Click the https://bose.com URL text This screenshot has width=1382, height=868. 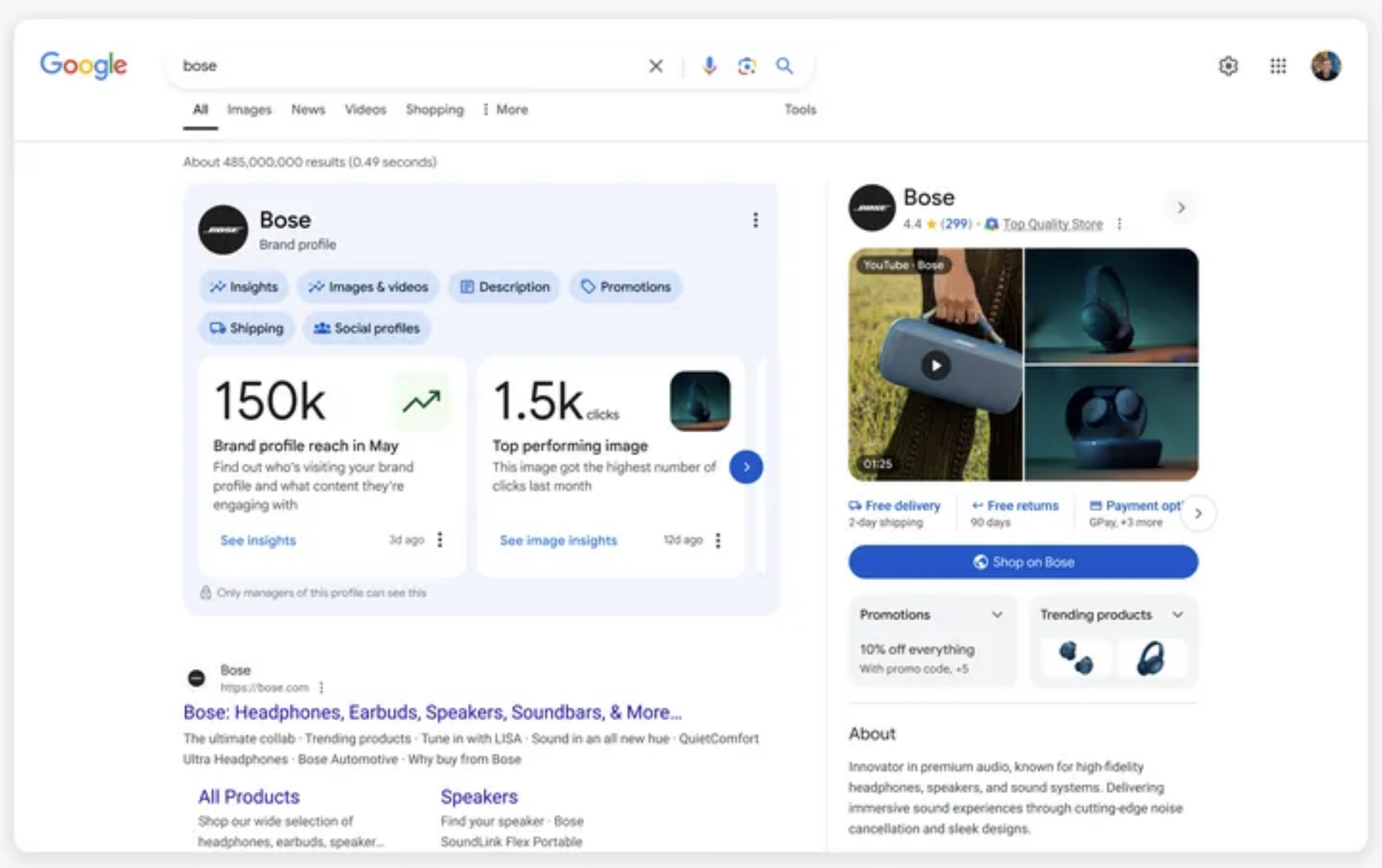[x=265, y=687]
